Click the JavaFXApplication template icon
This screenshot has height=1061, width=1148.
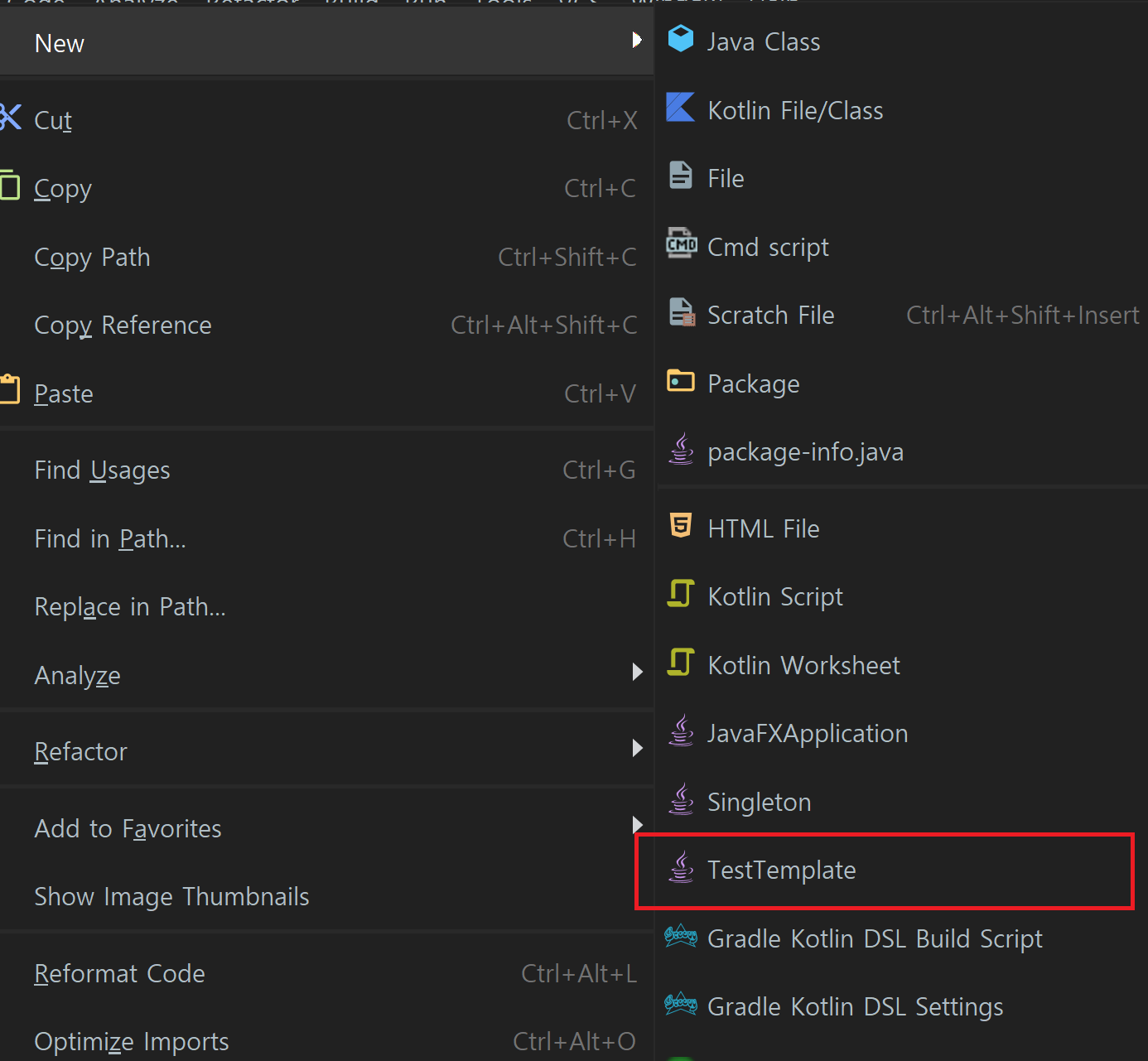point(681,731)
